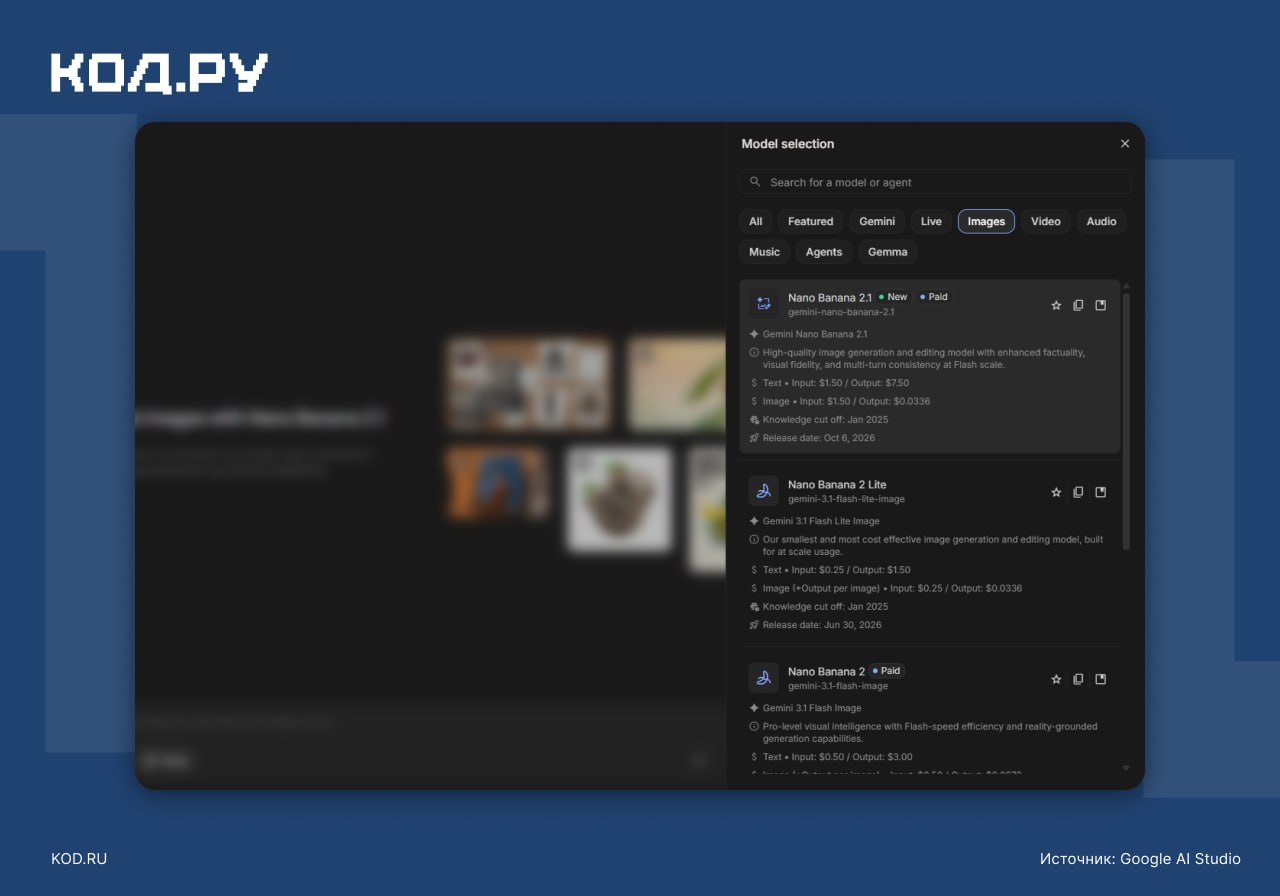Image resolution: width=1280 pixels, height=896 pixels.
Task: Click the Nano Banana 2.1 model logo
Action: [764, 304]
